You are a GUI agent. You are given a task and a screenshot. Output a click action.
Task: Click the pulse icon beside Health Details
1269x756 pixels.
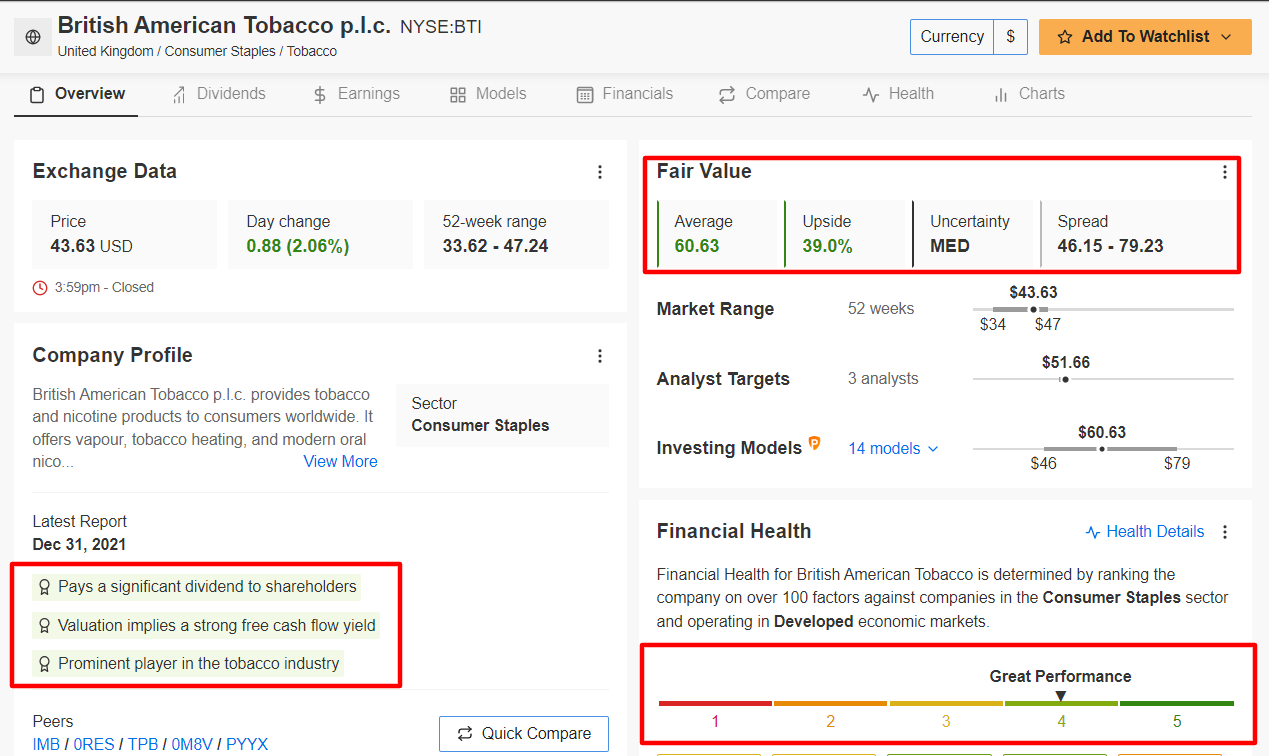(1093, 532)
